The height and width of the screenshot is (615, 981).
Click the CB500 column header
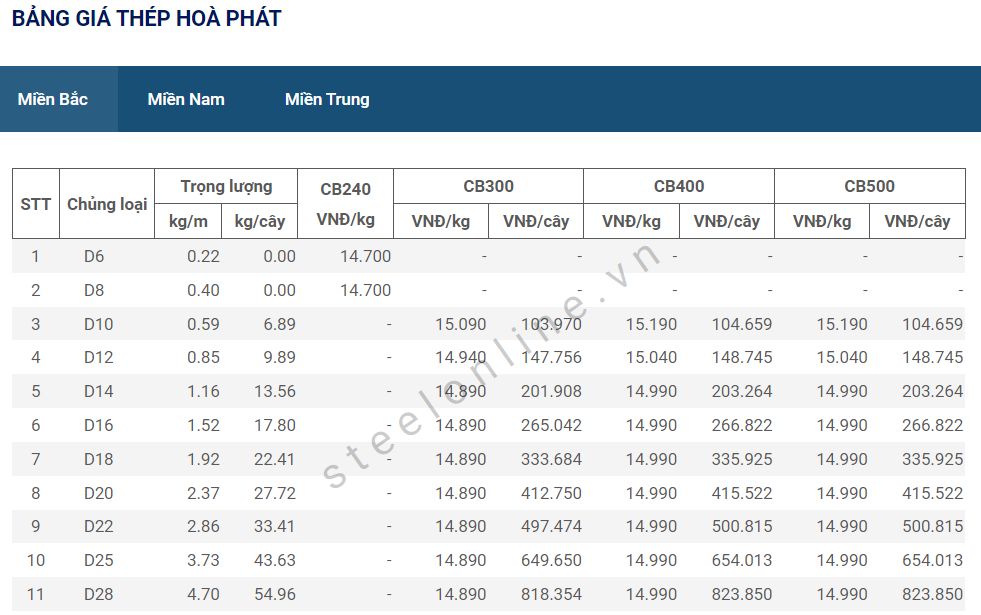tap(870, 186)
